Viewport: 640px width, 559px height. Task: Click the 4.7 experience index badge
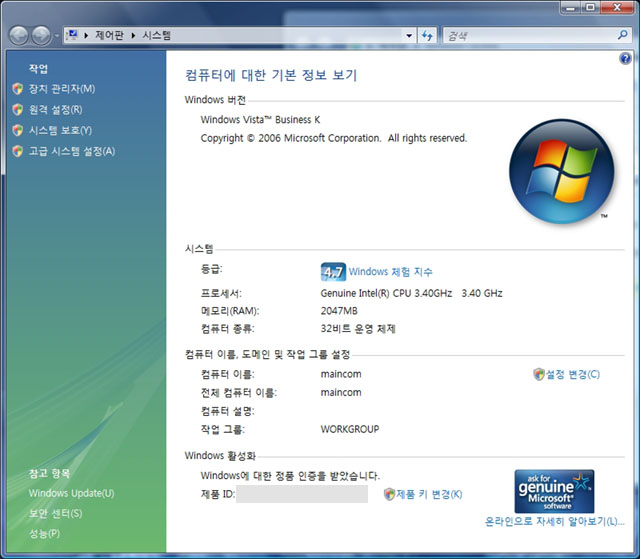tap(333, 272)
